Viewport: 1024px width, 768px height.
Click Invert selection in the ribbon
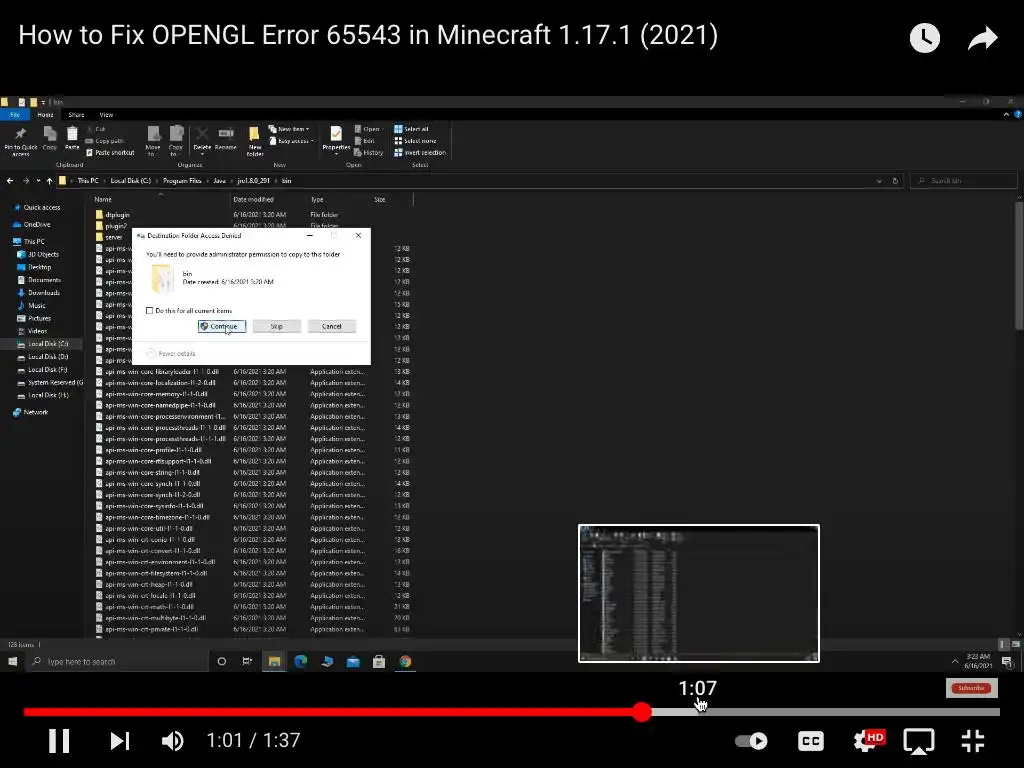(x=420, y=153)
